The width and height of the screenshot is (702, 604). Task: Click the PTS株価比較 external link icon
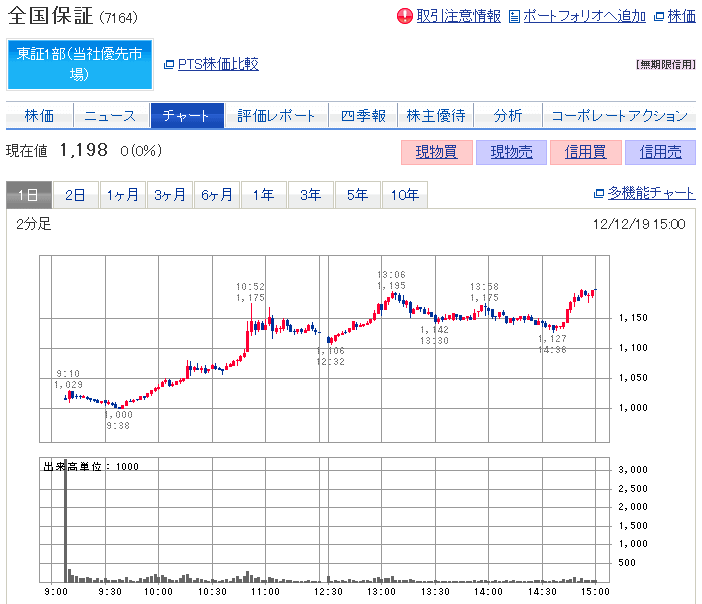[x=169, y=65]
